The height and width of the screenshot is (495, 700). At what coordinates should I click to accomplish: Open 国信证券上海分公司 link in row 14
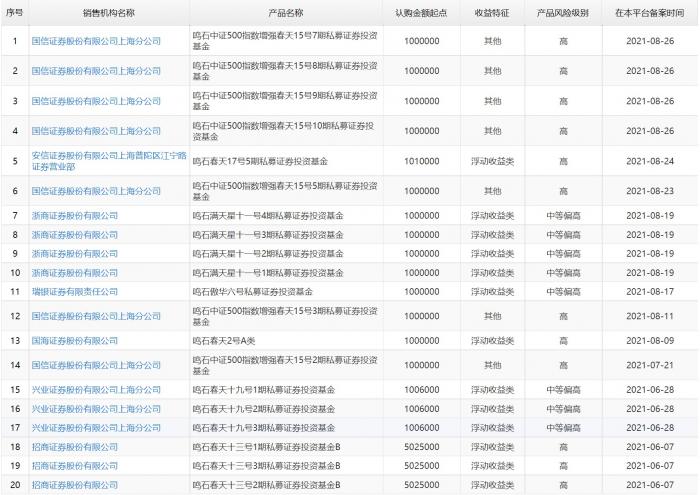pos(96,366)
